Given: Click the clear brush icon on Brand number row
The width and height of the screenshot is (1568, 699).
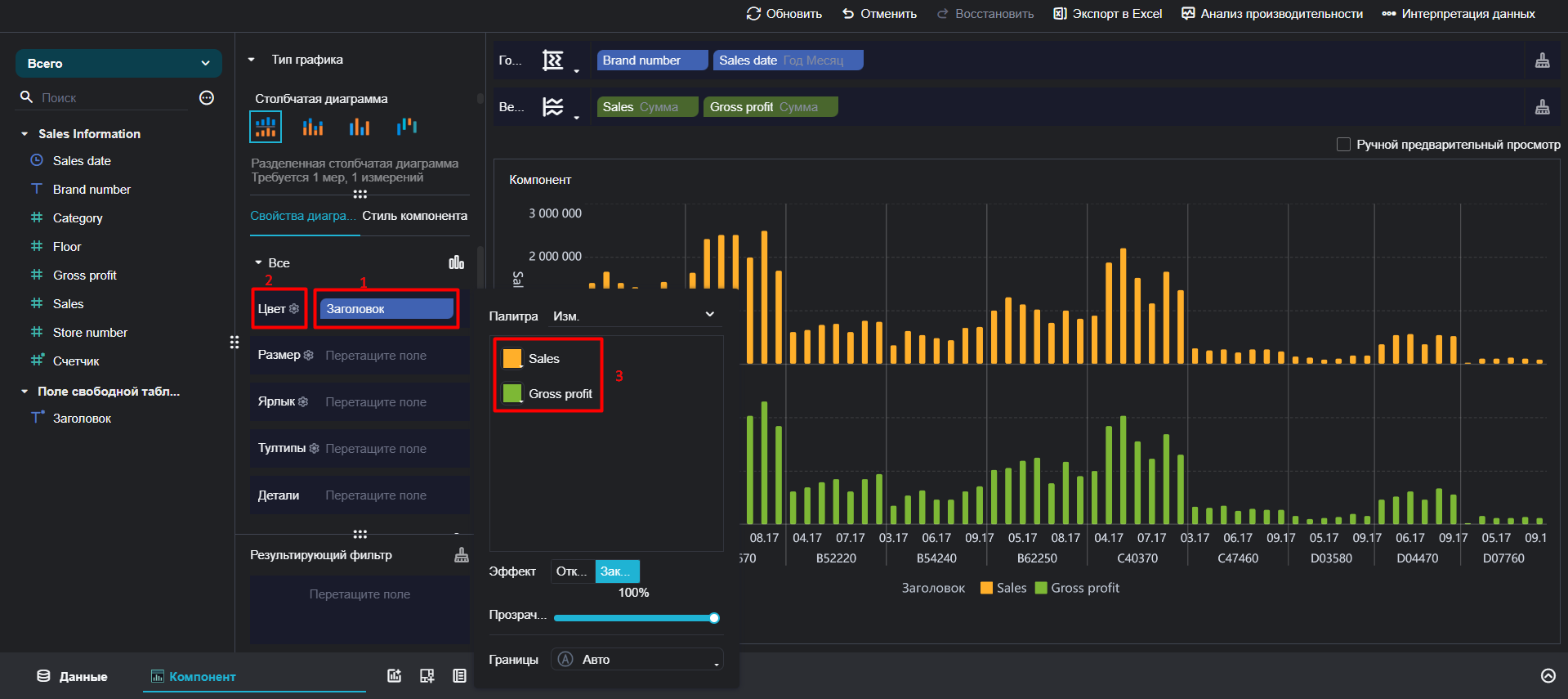Looking at the screenshot, I should pyautogui.click(x=1543, y=60).
